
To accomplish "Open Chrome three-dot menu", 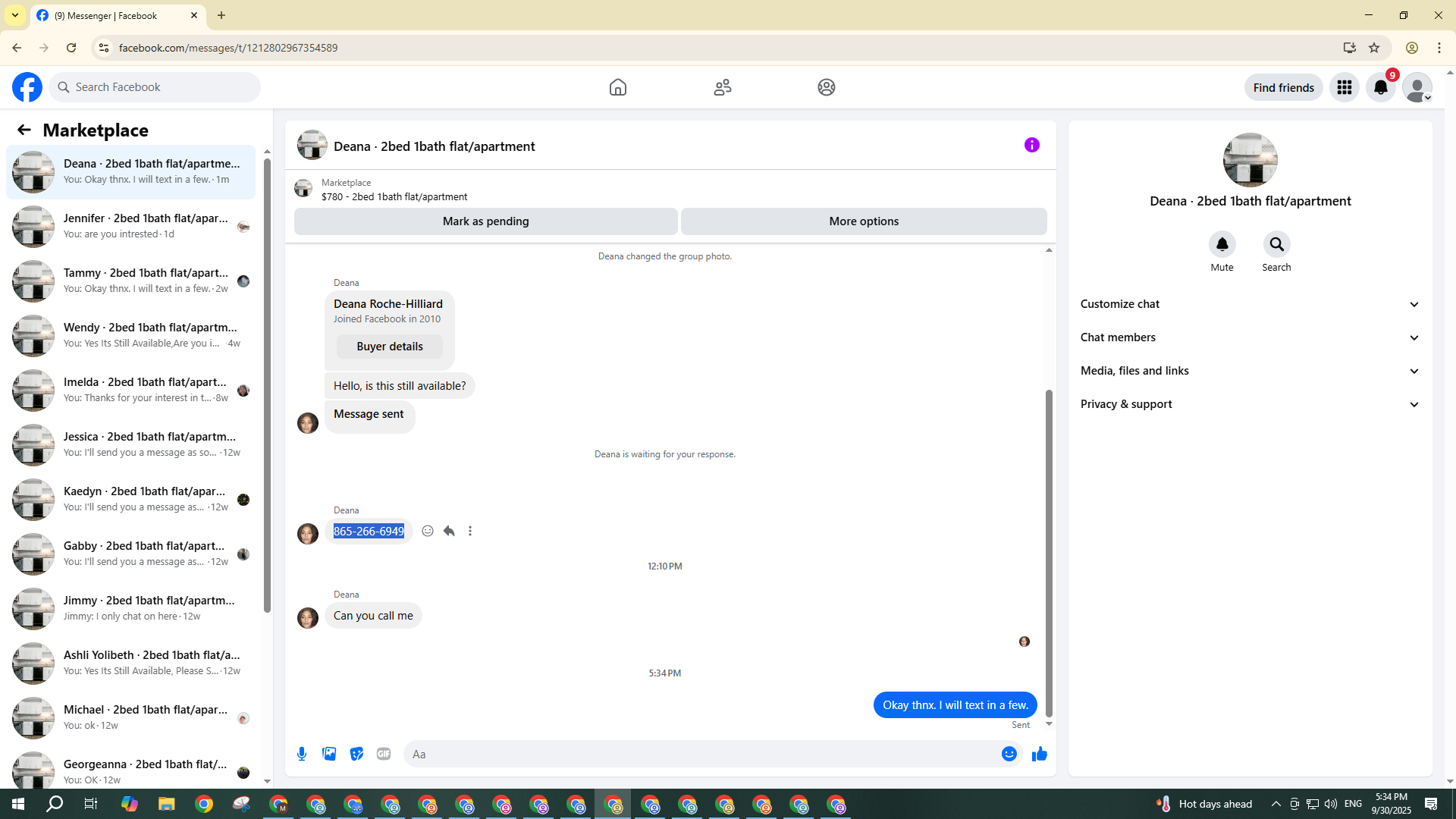I will point(1439,48).
